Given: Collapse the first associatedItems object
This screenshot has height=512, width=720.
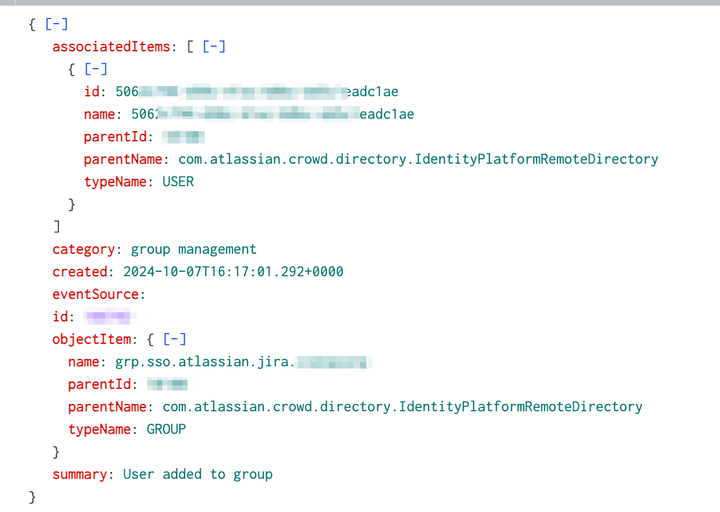Looking at the screenshot, I should 96,69.
